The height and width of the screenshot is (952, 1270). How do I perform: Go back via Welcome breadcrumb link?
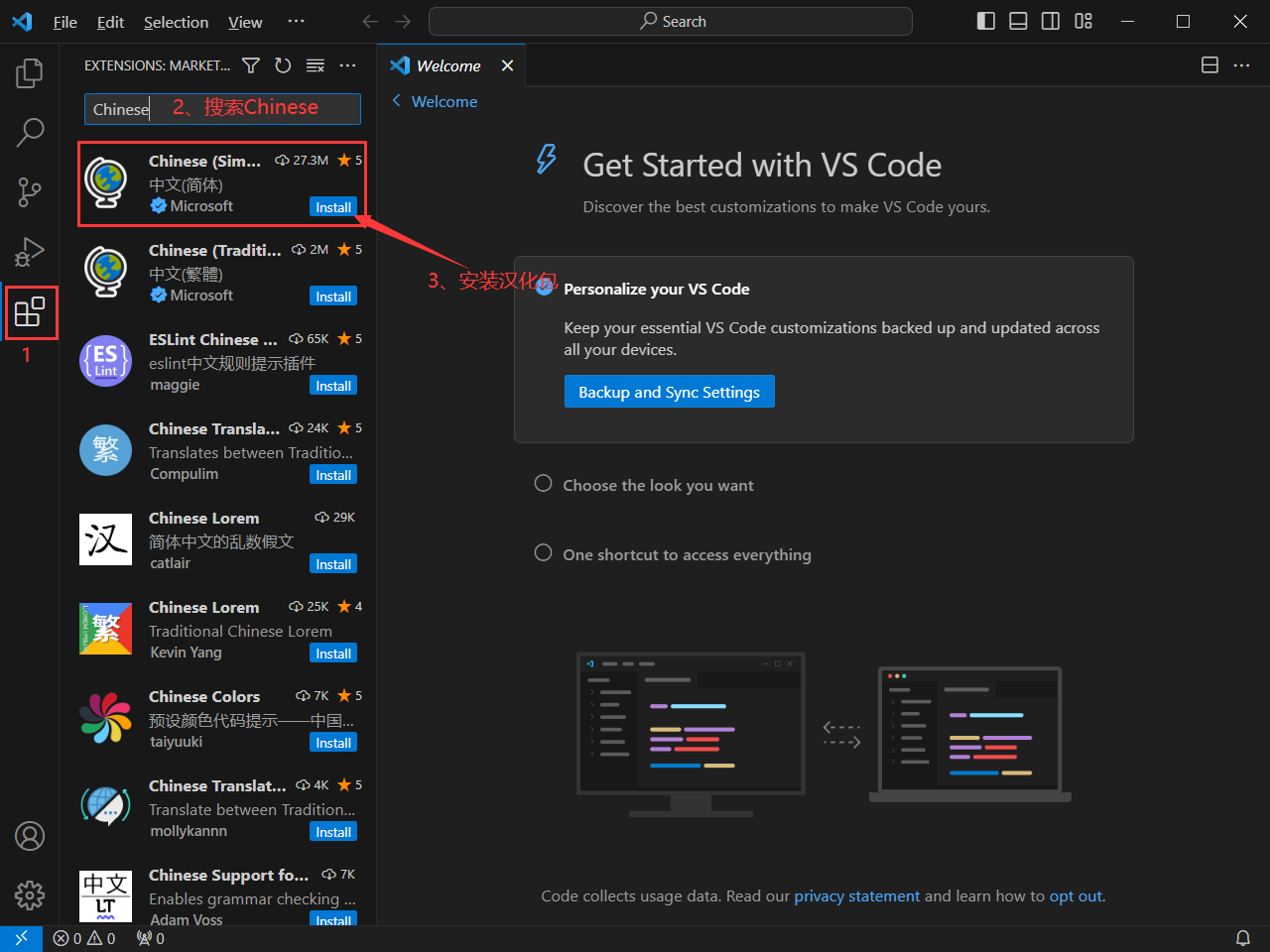[435, 101]
